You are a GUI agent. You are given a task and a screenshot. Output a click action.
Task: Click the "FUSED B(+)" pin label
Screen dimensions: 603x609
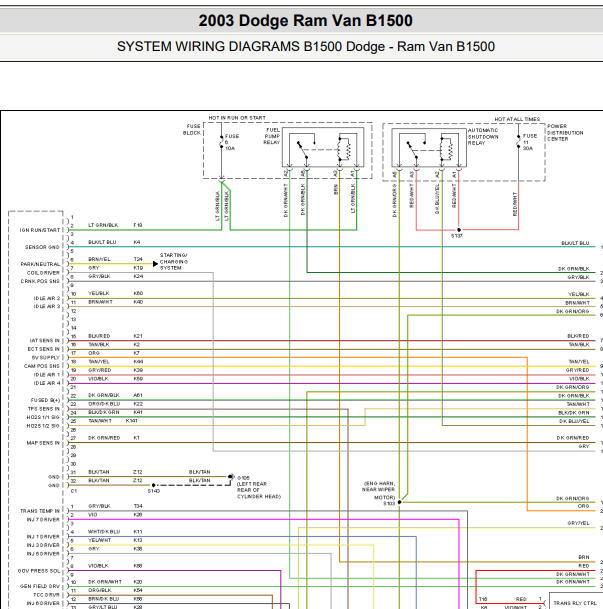(45, 400)
